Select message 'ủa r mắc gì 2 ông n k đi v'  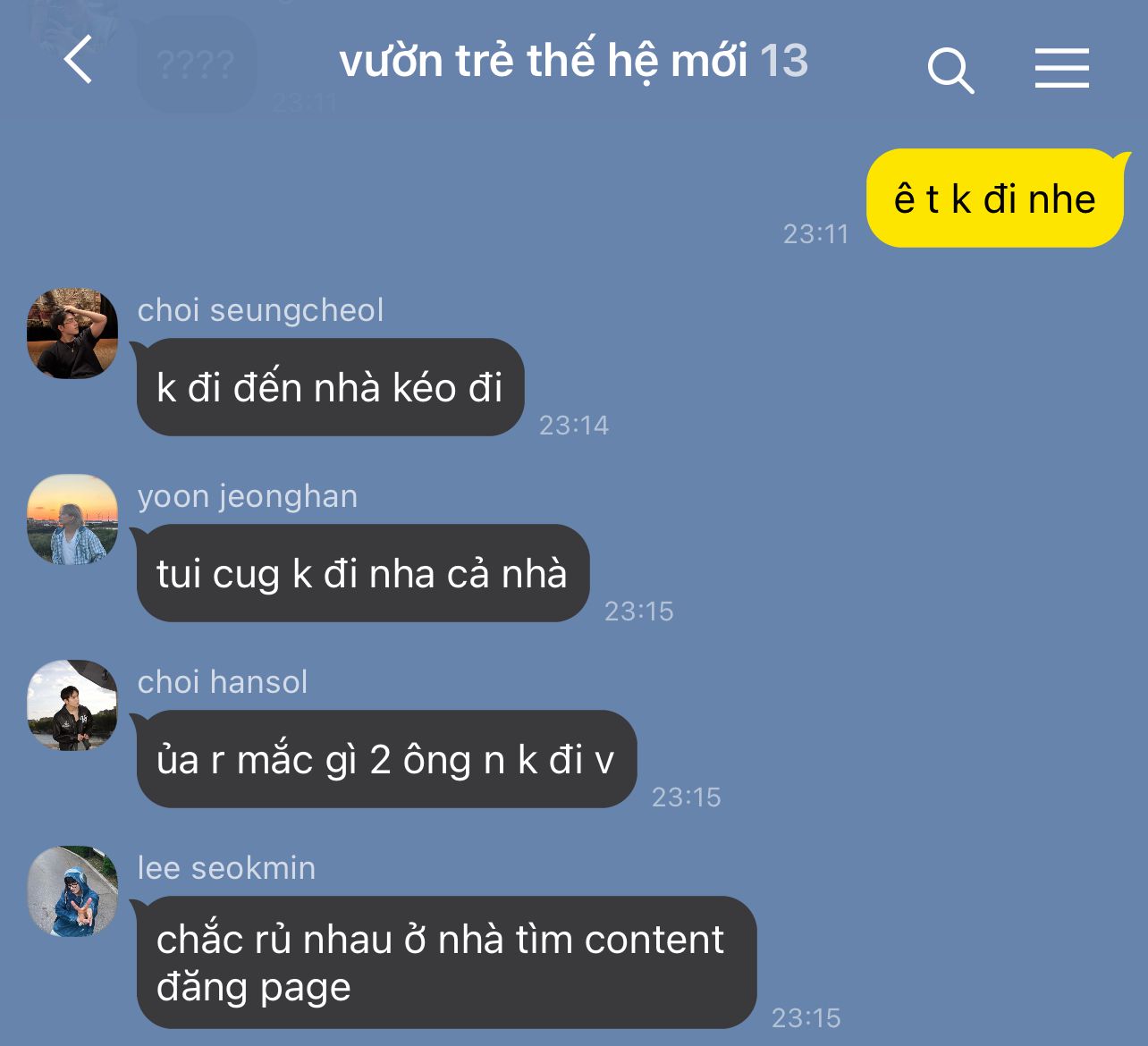point(384,759)
